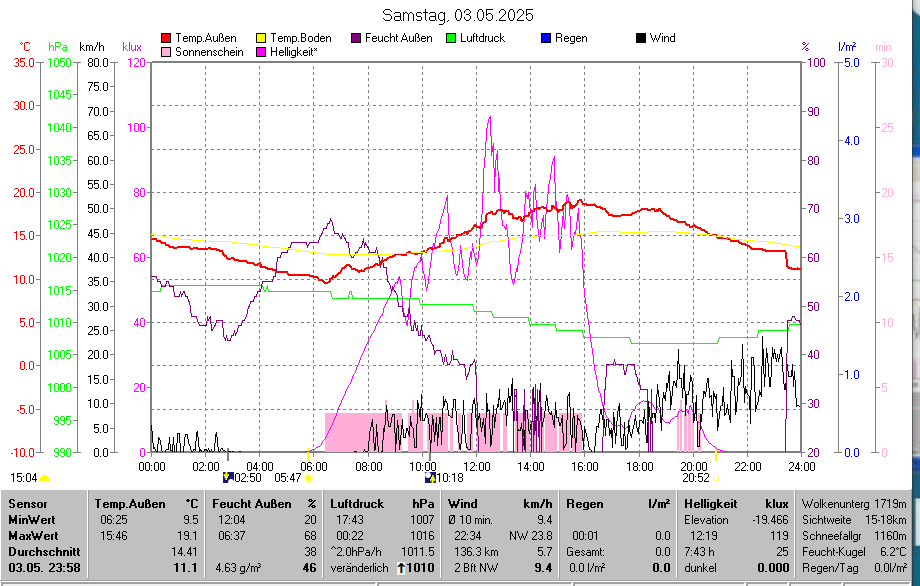The width and height of the screenshot is (920, 586).
Task: Click the yellow sunset marker on the time axis
Action: click(715, 455)
